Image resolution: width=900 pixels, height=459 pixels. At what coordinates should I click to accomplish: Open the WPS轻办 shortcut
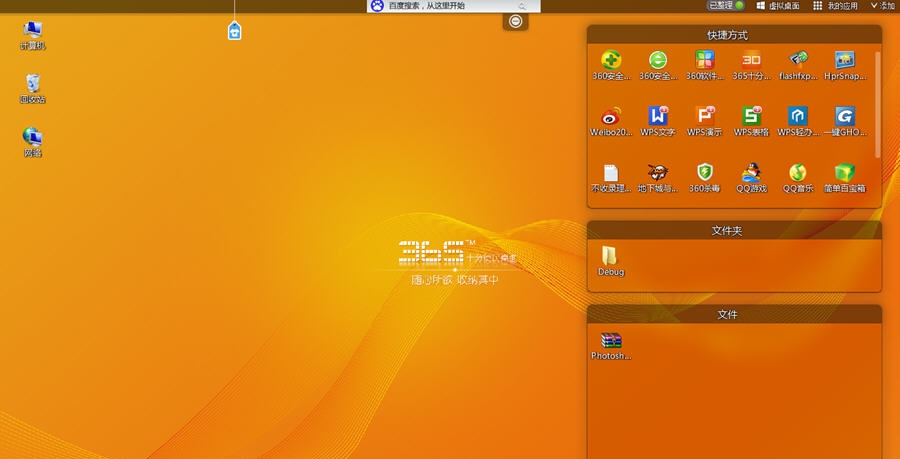tap(798, 122)
